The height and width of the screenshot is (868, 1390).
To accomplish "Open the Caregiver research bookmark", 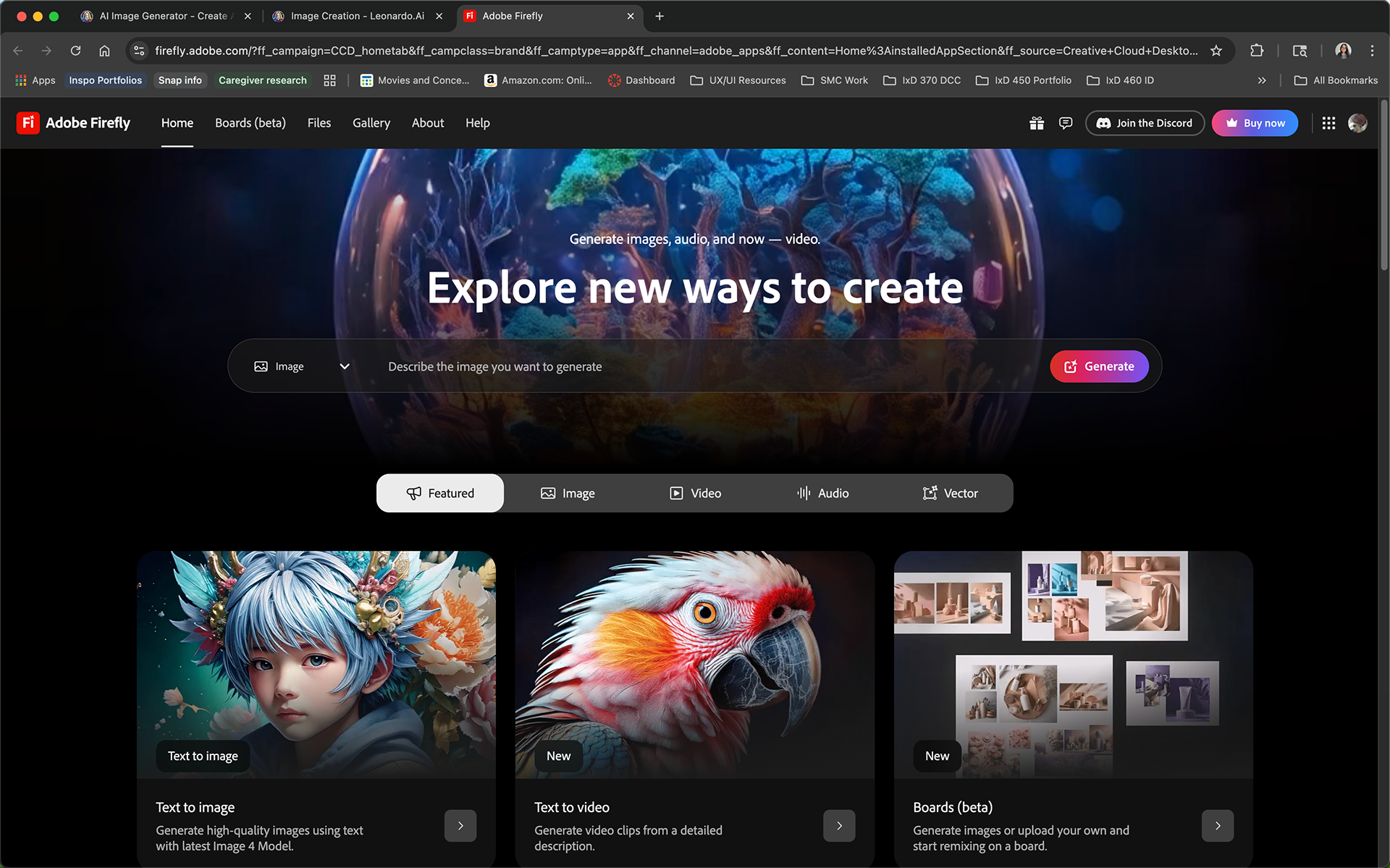I will point(263,80).
